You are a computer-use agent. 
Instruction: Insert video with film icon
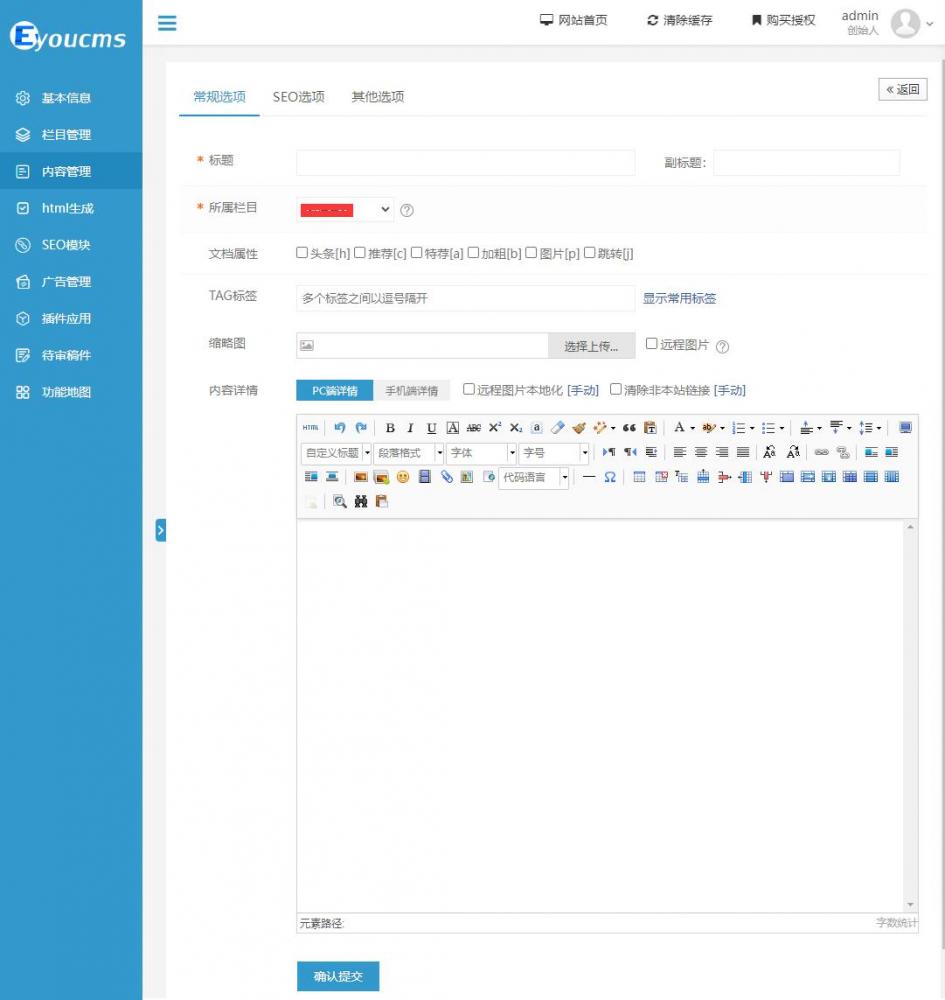pyautogui.click(x=425, y=477)
